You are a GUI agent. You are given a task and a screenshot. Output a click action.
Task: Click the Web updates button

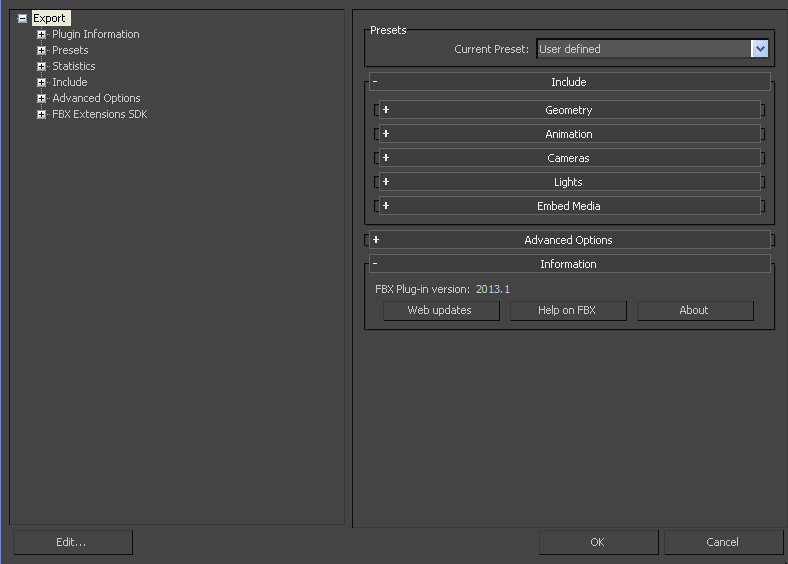coord(439,310)
